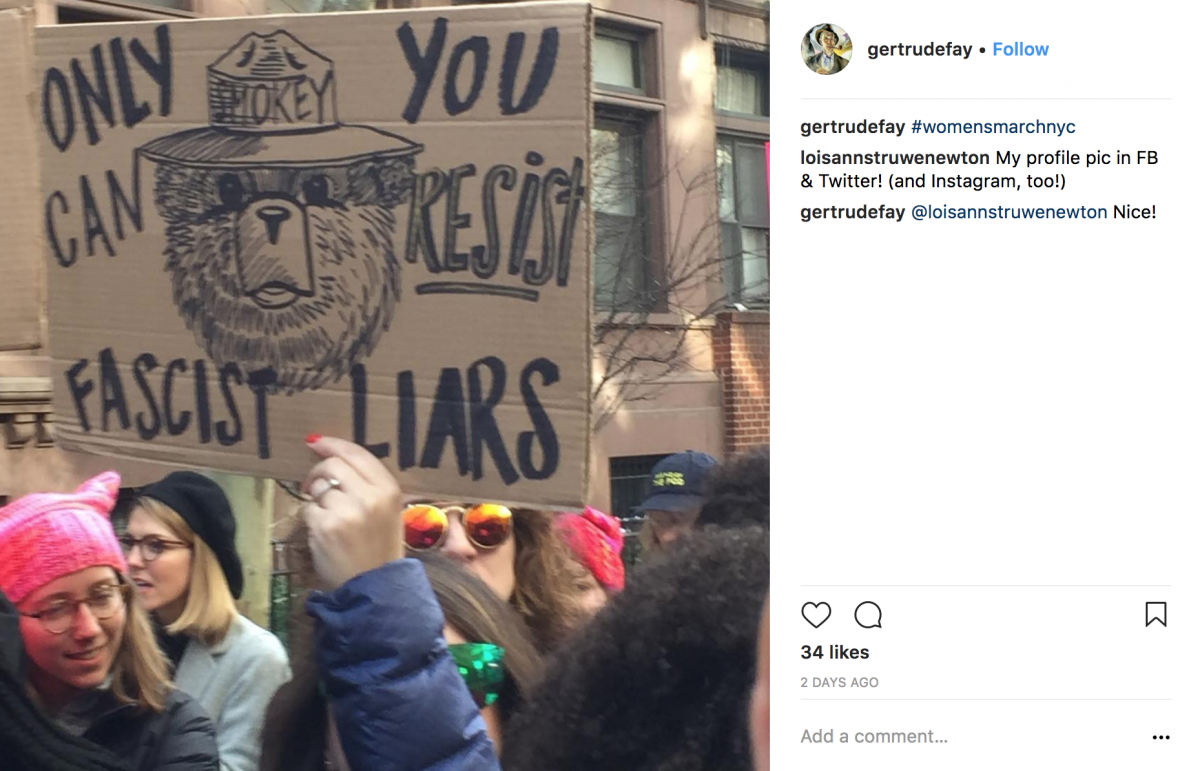Open more options three-dot menu
The width and height of the screenshot is (1200, 771).
(x=1160, y=737)
